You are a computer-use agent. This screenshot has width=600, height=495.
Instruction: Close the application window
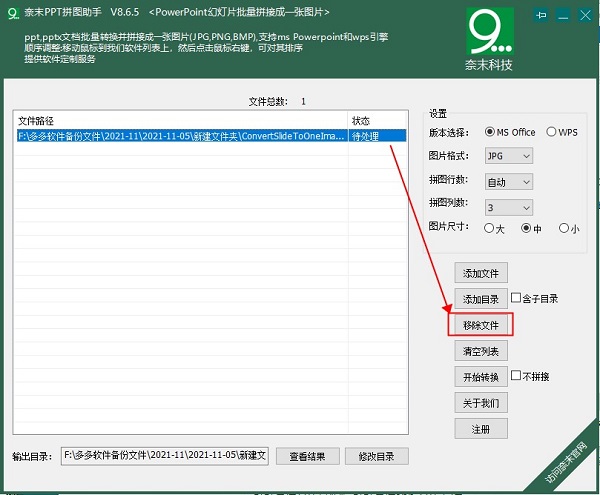tap(585, 15)
